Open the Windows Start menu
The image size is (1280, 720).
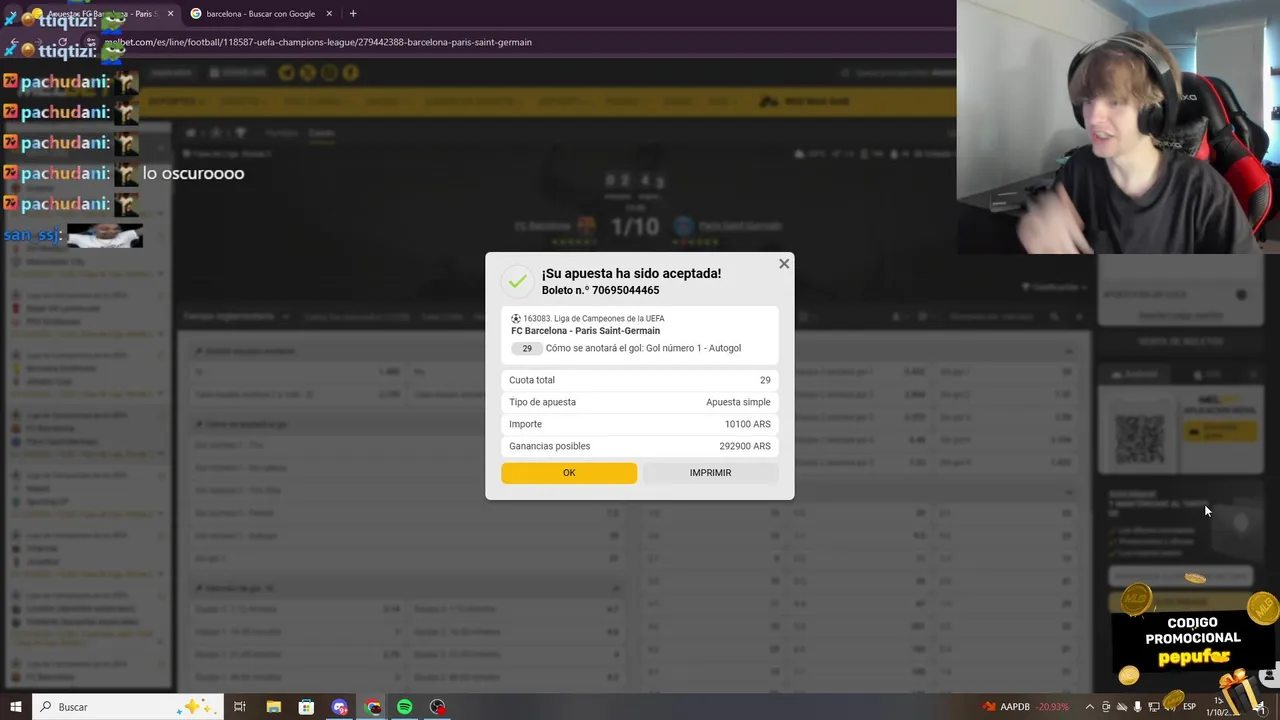[15, 707]
